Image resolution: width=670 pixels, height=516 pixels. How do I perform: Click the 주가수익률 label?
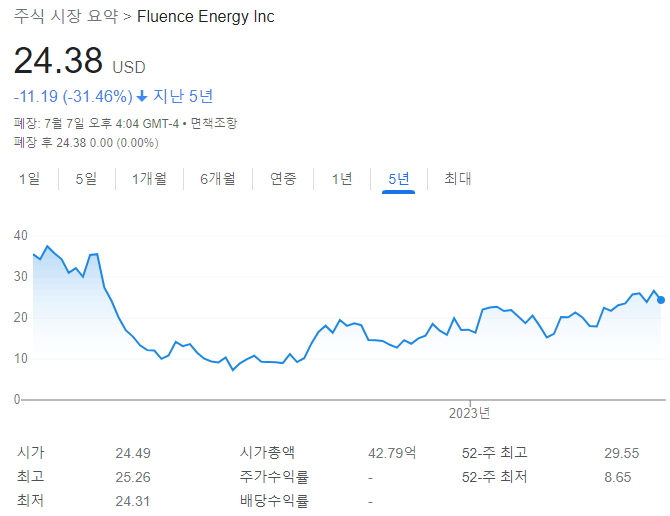pos(274,477)
